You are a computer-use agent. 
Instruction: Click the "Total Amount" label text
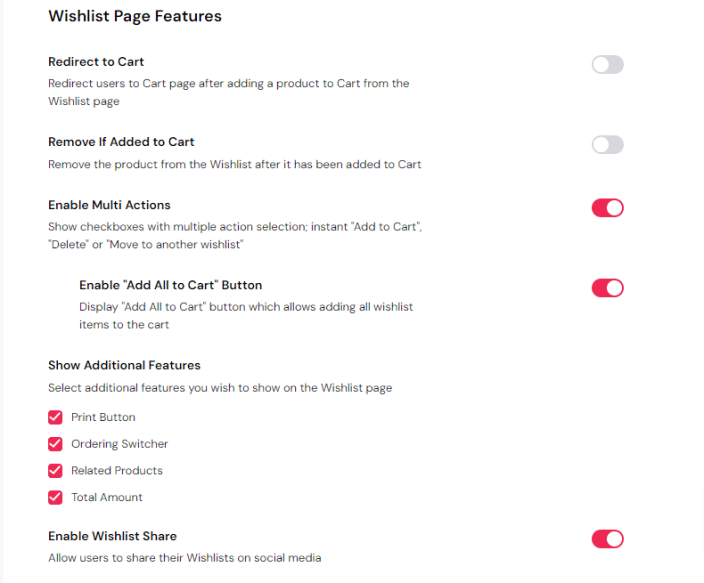106,497
